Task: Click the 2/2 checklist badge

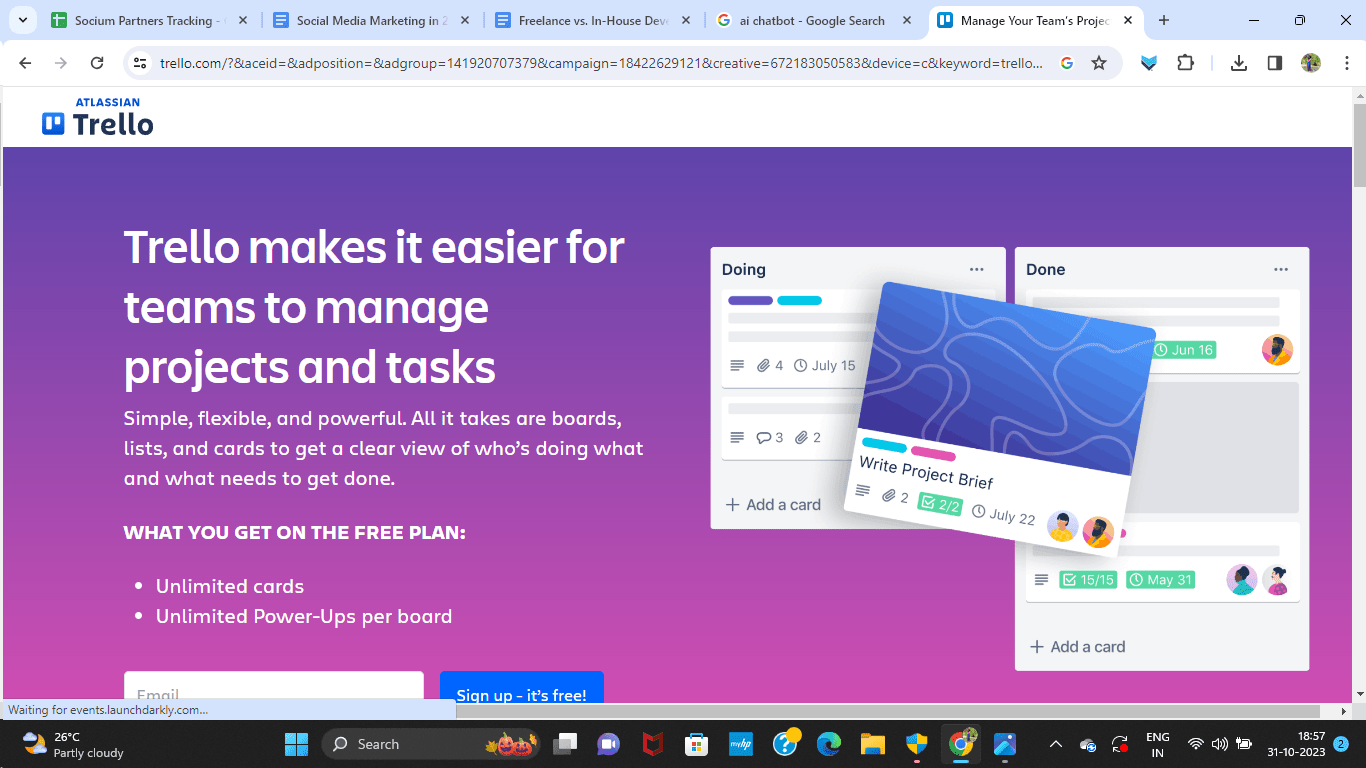Action: coord(940,504)
